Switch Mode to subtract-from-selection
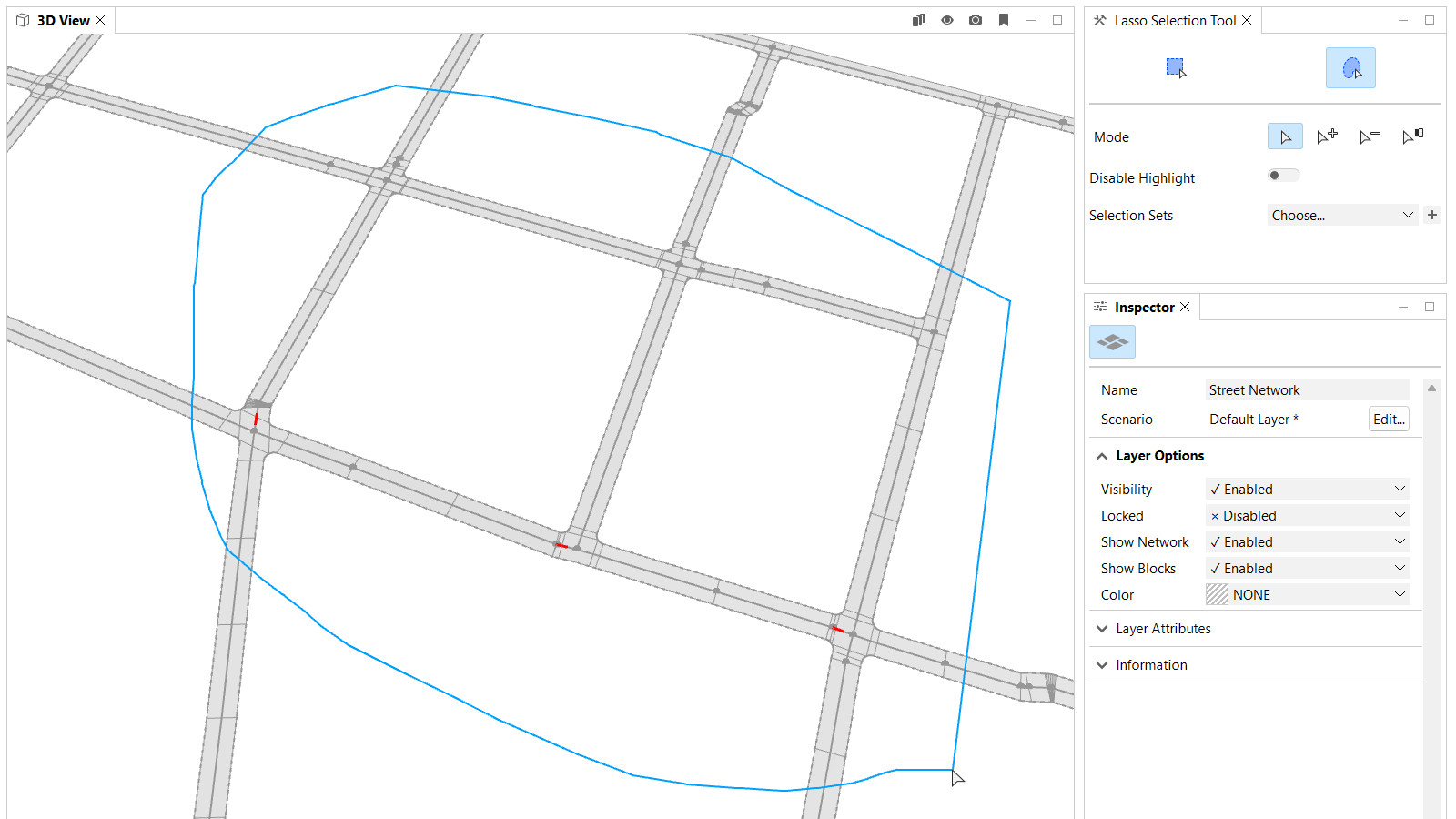 (1369, 136)
